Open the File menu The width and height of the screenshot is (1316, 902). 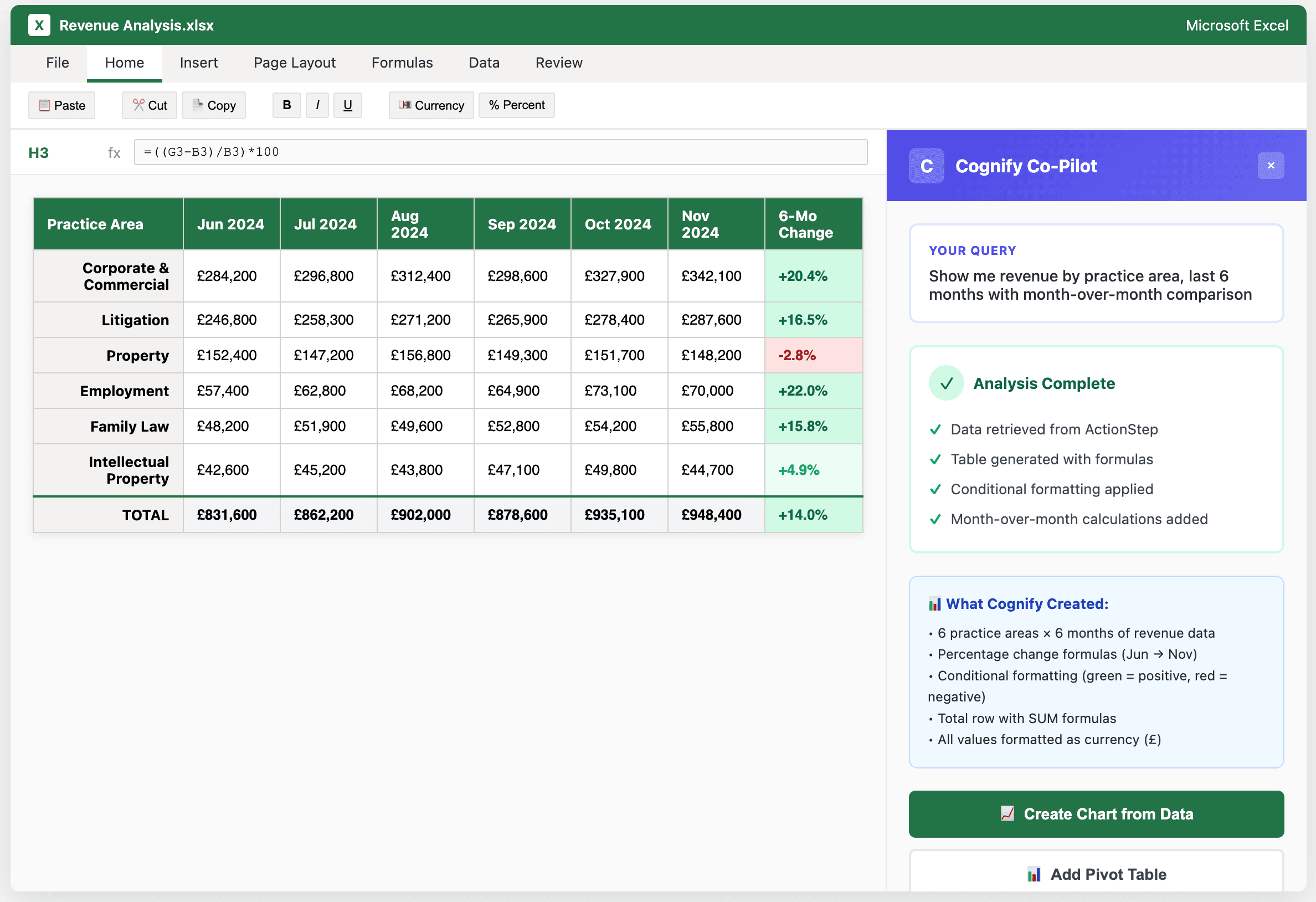pos(57,62)
